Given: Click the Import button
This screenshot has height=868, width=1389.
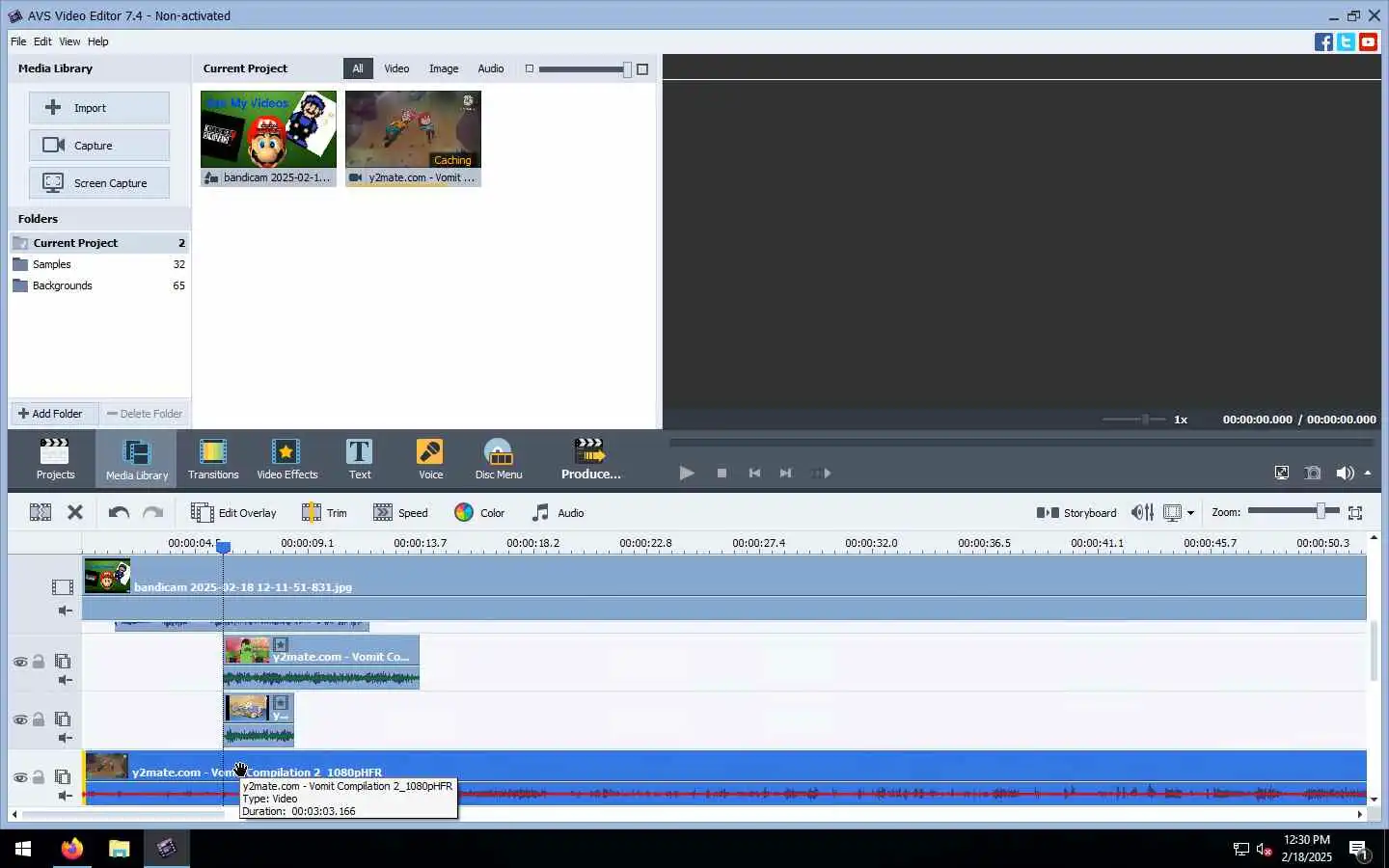Looking at the screenshot, I should coord(99,108).
